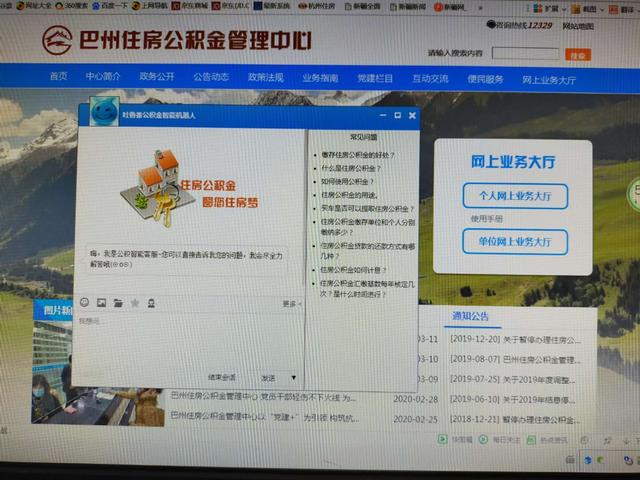Screen dimensions: 640x480
Task: Open 互动交流 menu
Action: point(430,79)
